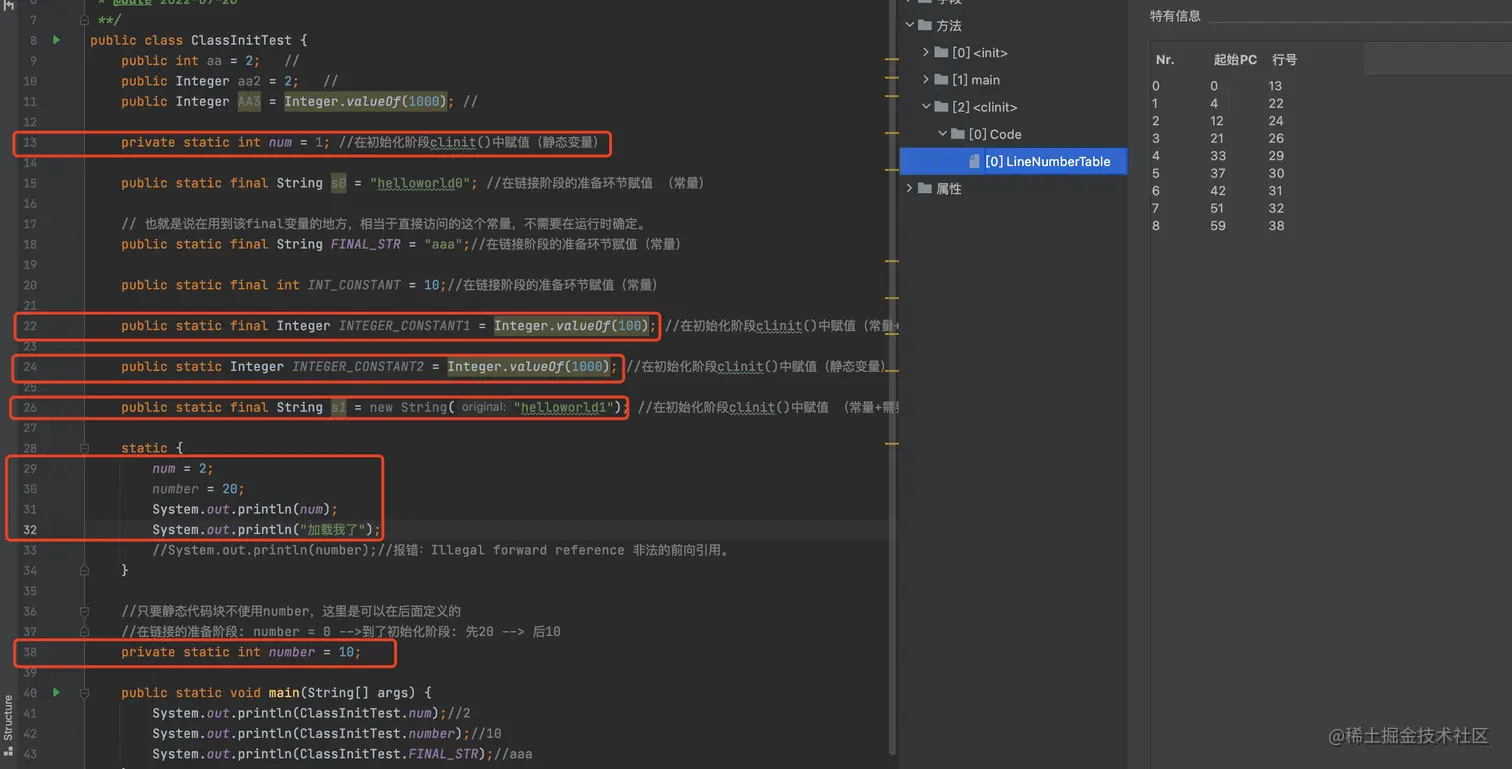Click the 起始PC column header
The height and width of the screenshot is (769, 1512).
coord(1235,60)
